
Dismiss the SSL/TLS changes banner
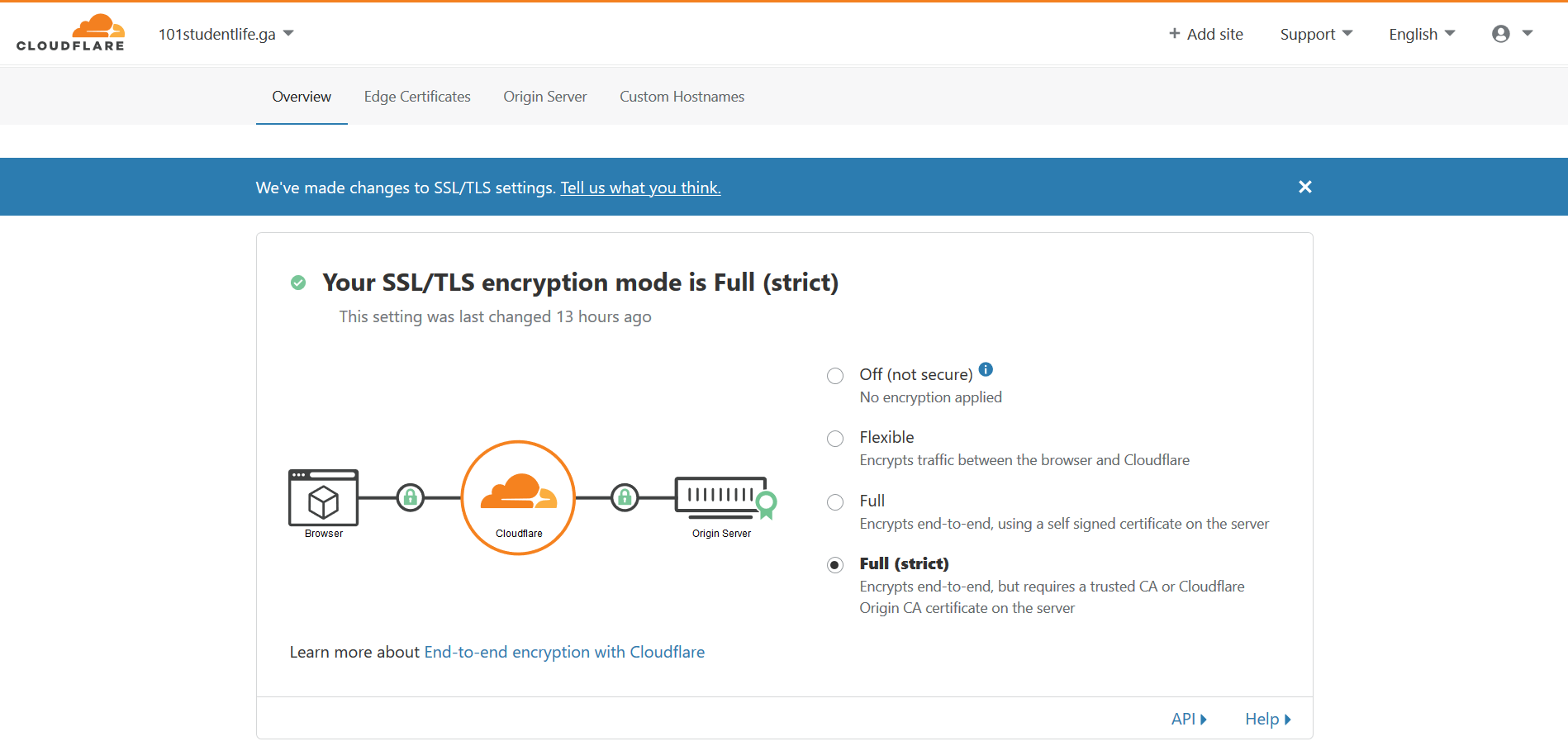(1304, 187)
